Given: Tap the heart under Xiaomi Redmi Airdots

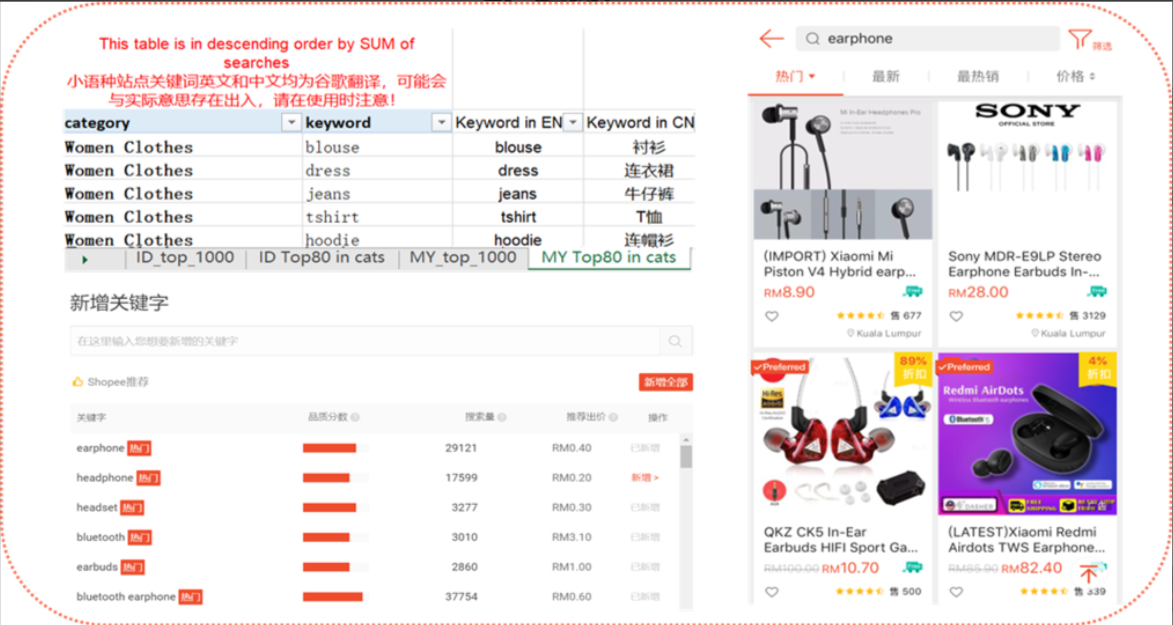Looking at the screenshot, I should (x=956, y=592).
